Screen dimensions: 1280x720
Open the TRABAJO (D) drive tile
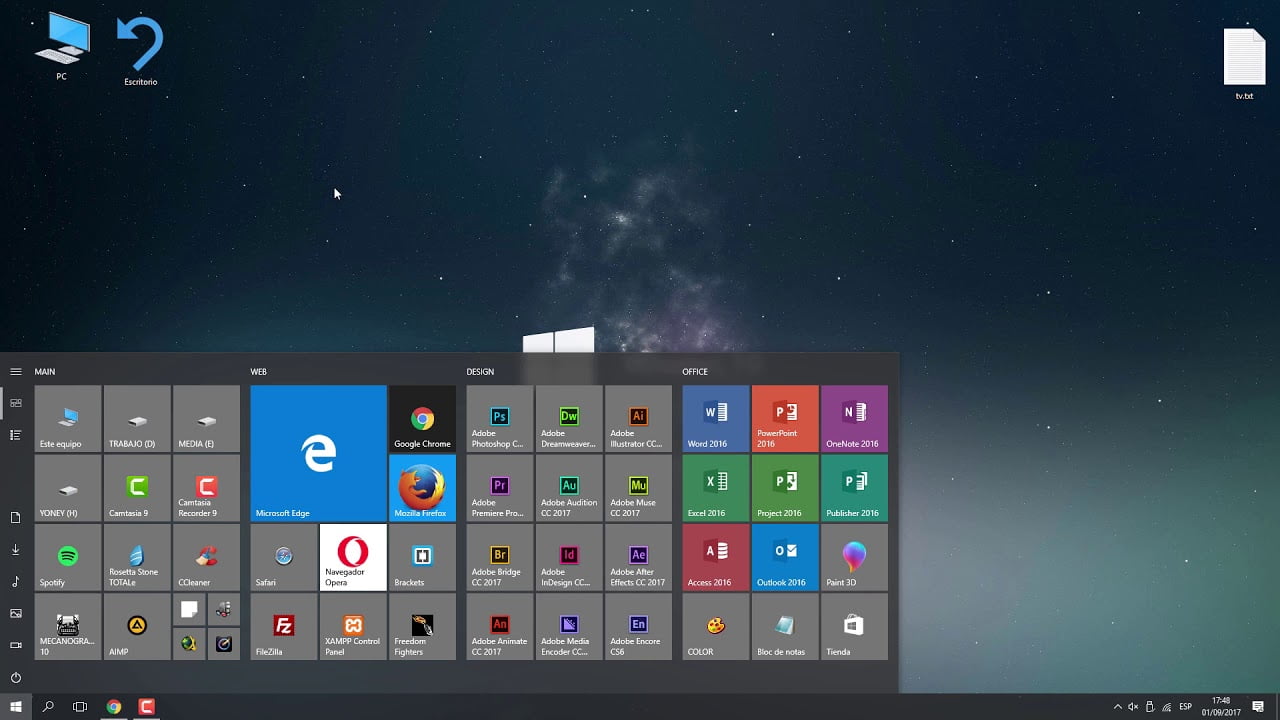coord(137,418)
